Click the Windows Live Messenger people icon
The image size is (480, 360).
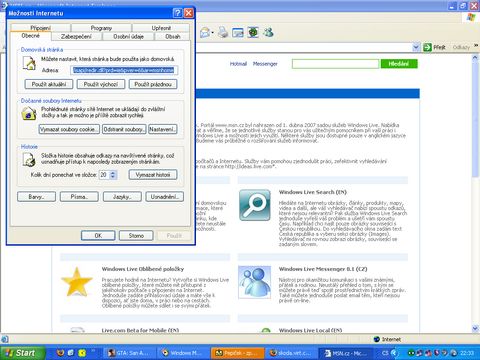point(255,282)
